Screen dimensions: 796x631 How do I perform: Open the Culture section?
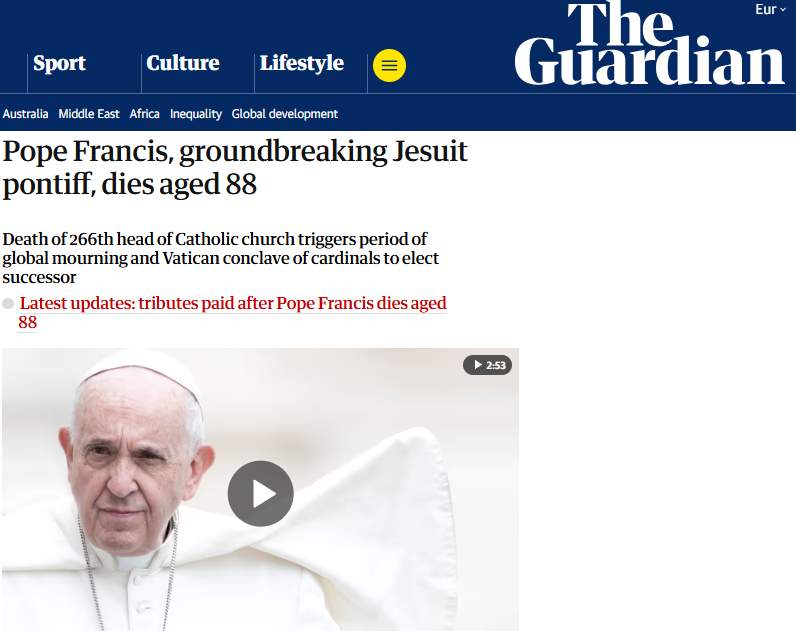[183, 63]
